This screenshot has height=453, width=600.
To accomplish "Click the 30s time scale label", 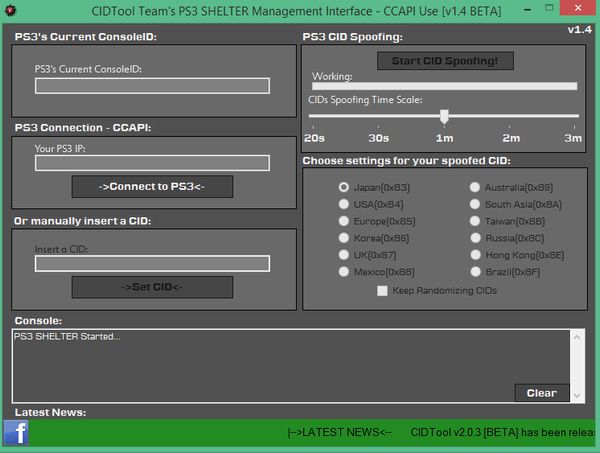I will (x=378, y=138).
